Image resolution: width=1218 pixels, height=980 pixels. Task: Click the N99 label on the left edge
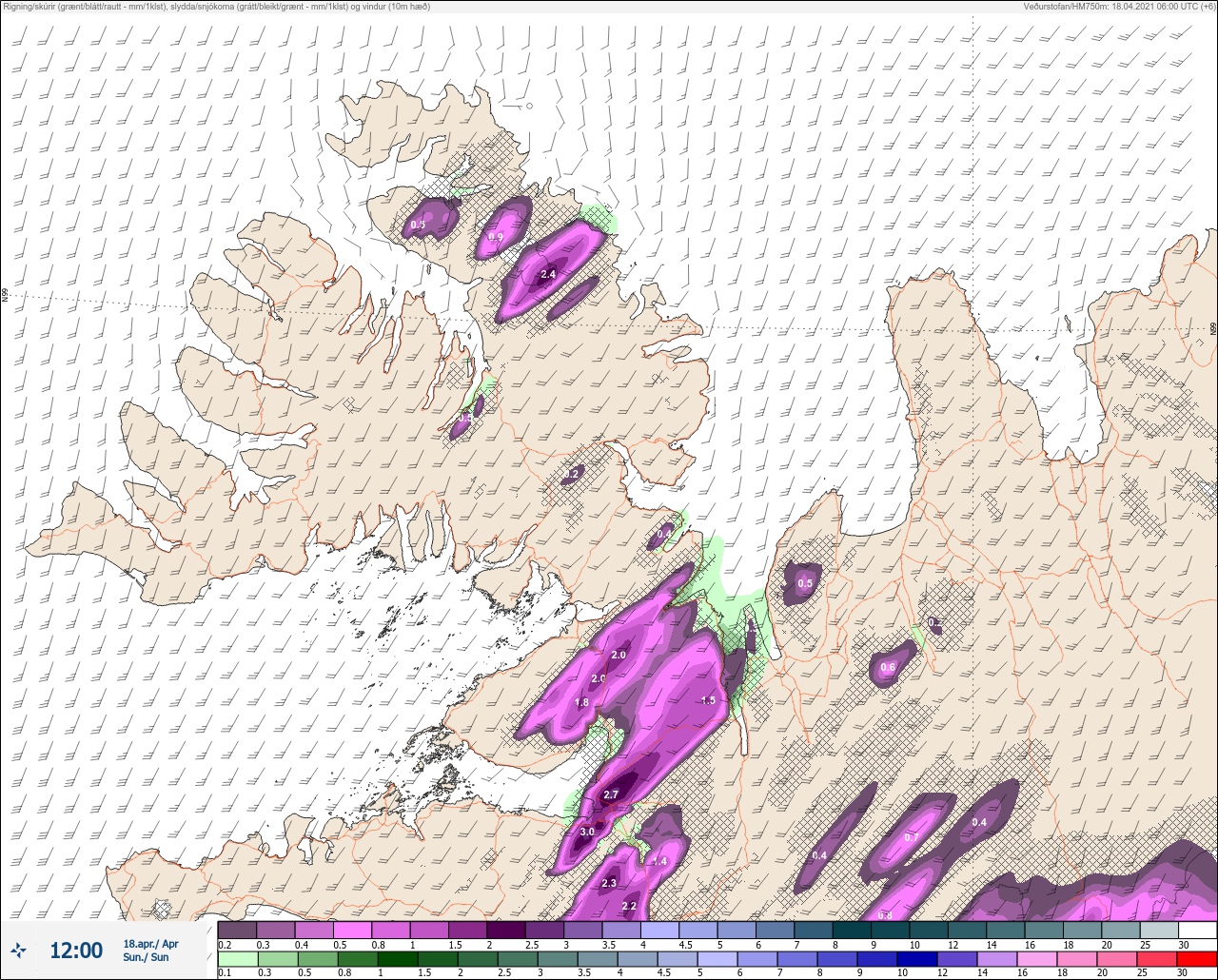point(5,296)
